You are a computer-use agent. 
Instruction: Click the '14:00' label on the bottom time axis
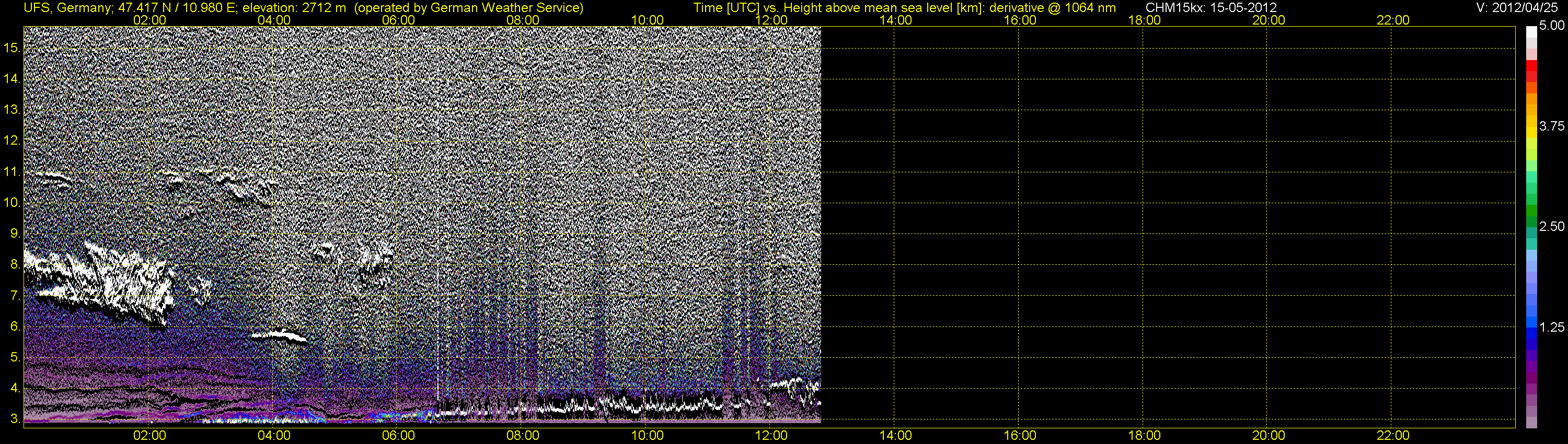[x=896, y=435]
